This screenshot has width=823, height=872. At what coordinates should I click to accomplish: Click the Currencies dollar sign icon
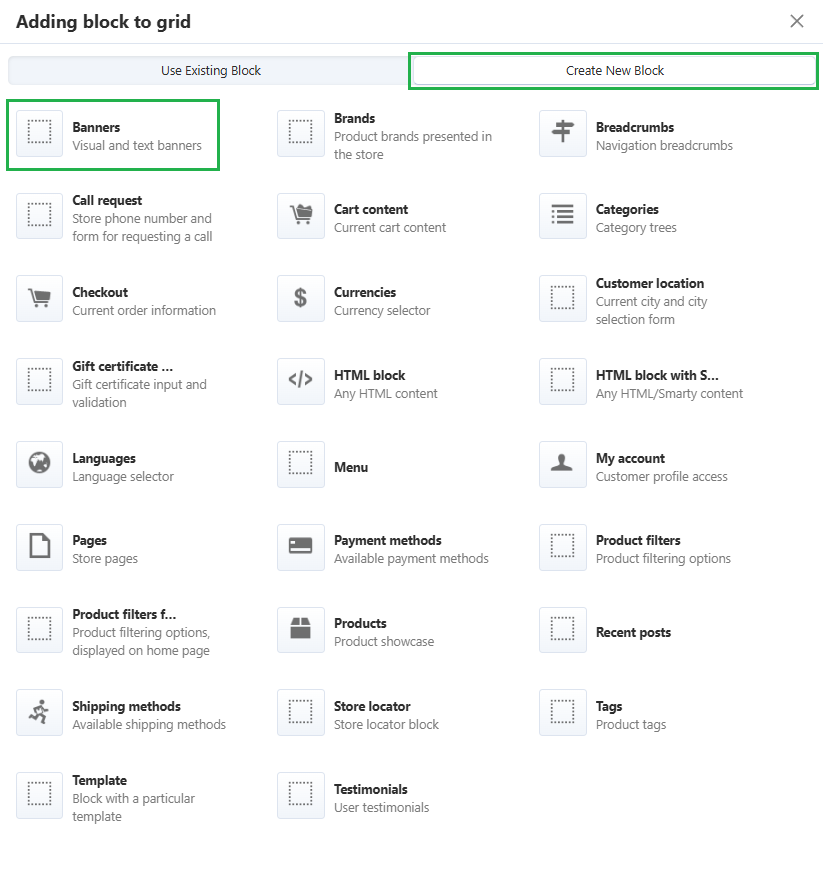(301, 299)
